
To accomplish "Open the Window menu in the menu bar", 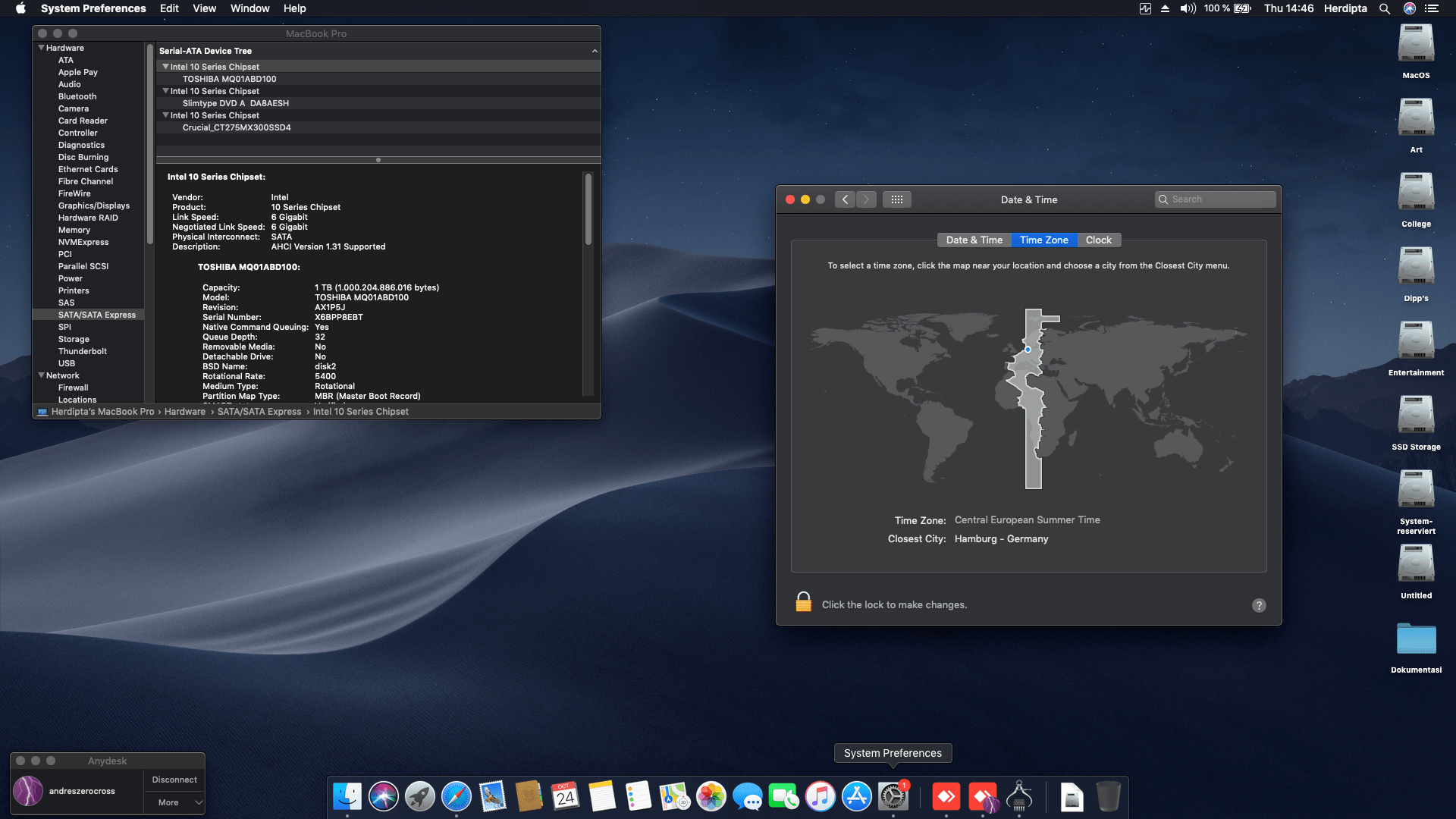I will point(249,8).
